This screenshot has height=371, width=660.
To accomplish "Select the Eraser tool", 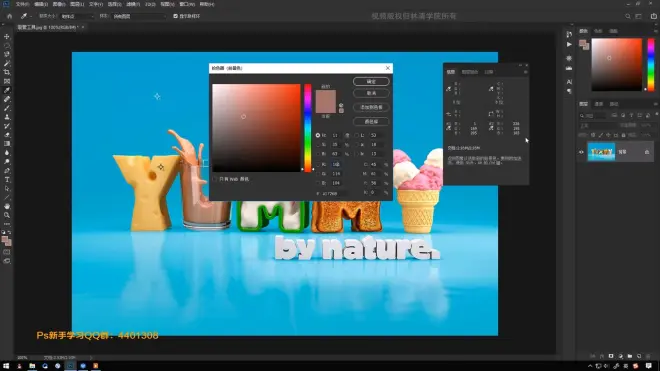I will pyautogui.click(x=7, y=135).
